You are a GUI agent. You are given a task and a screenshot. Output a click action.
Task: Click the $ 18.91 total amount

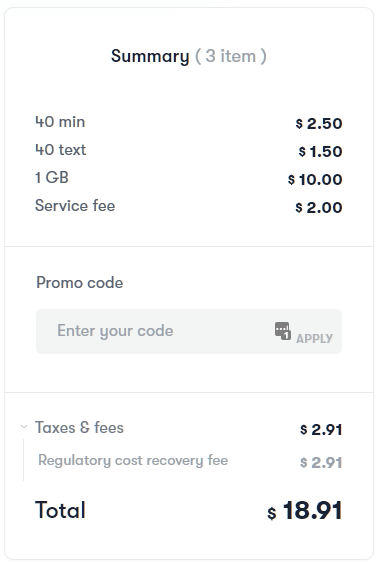[305, 511]
